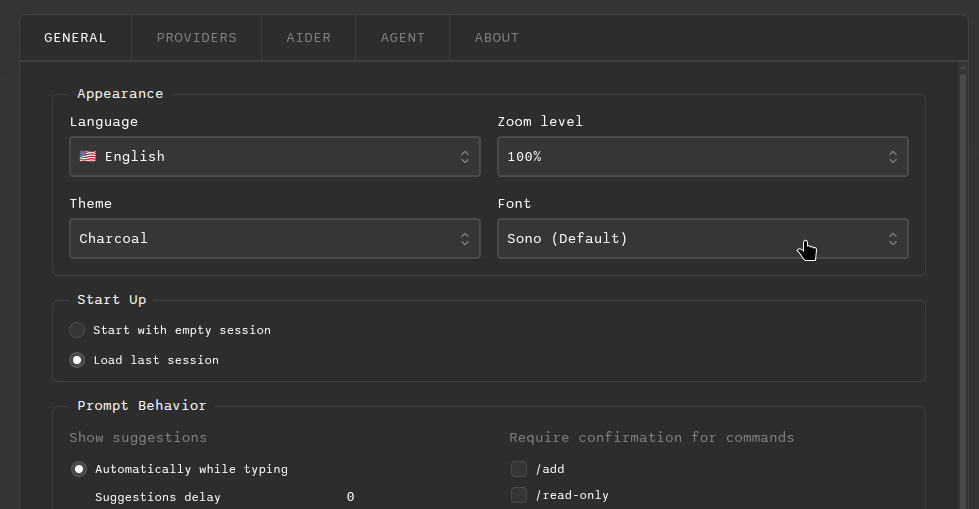Click the Language label
This screenshot has height=509, width=979.
tap(104, 122)
